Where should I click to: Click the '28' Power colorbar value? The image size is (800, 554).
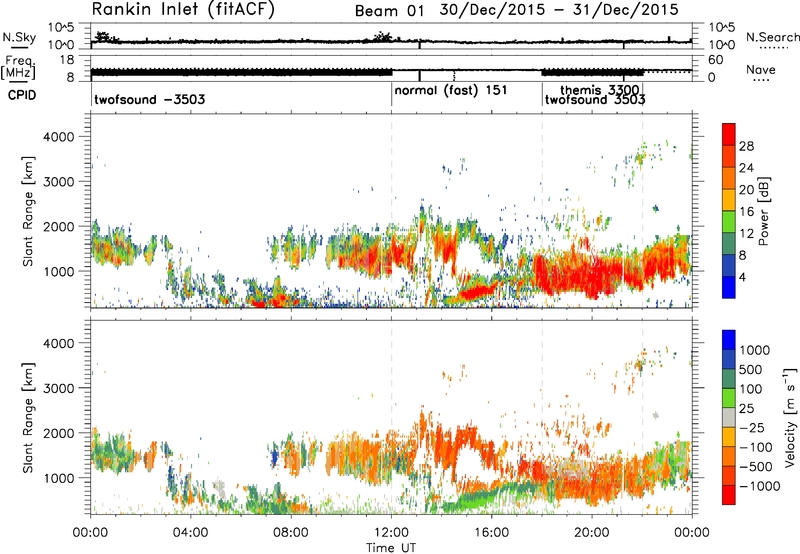click(746, 146)
